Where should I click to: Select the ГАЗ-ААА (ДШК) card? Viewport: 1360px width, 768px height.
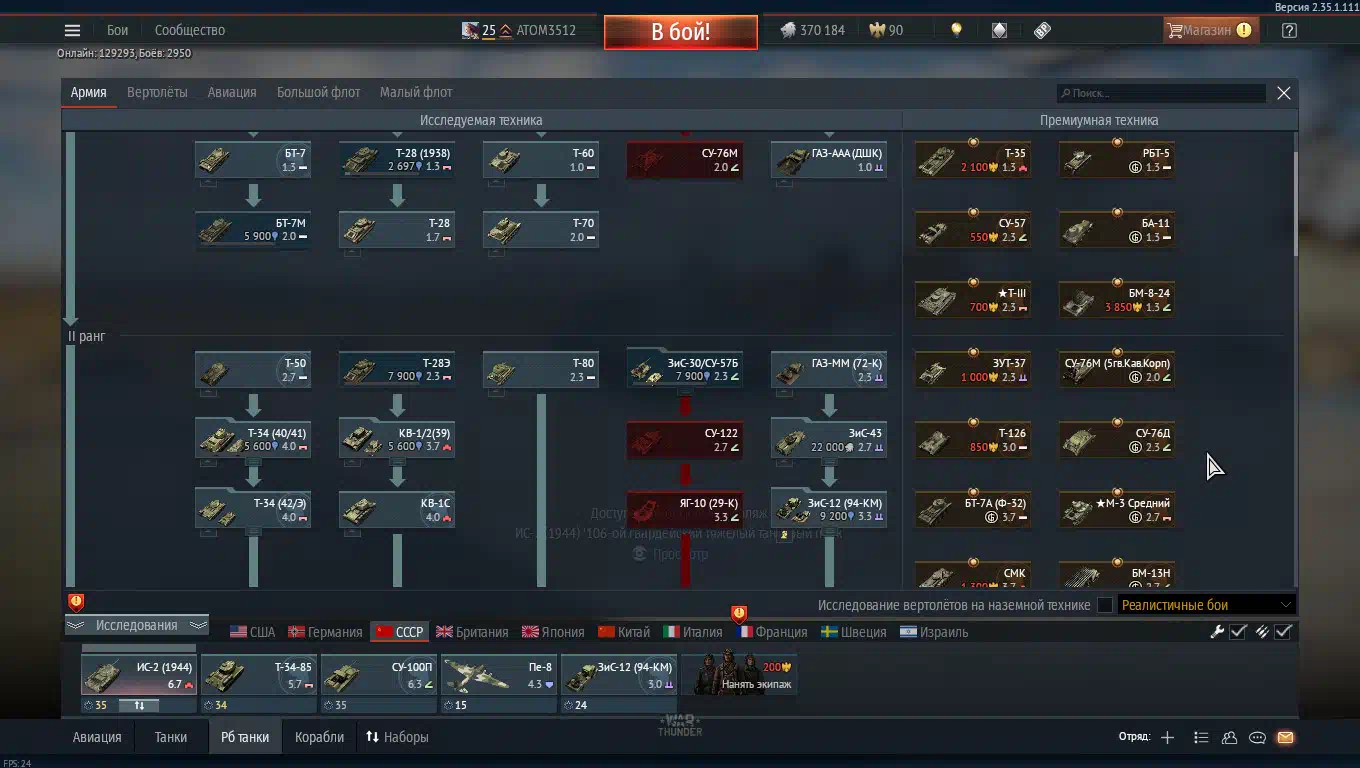tap(829, 160)
